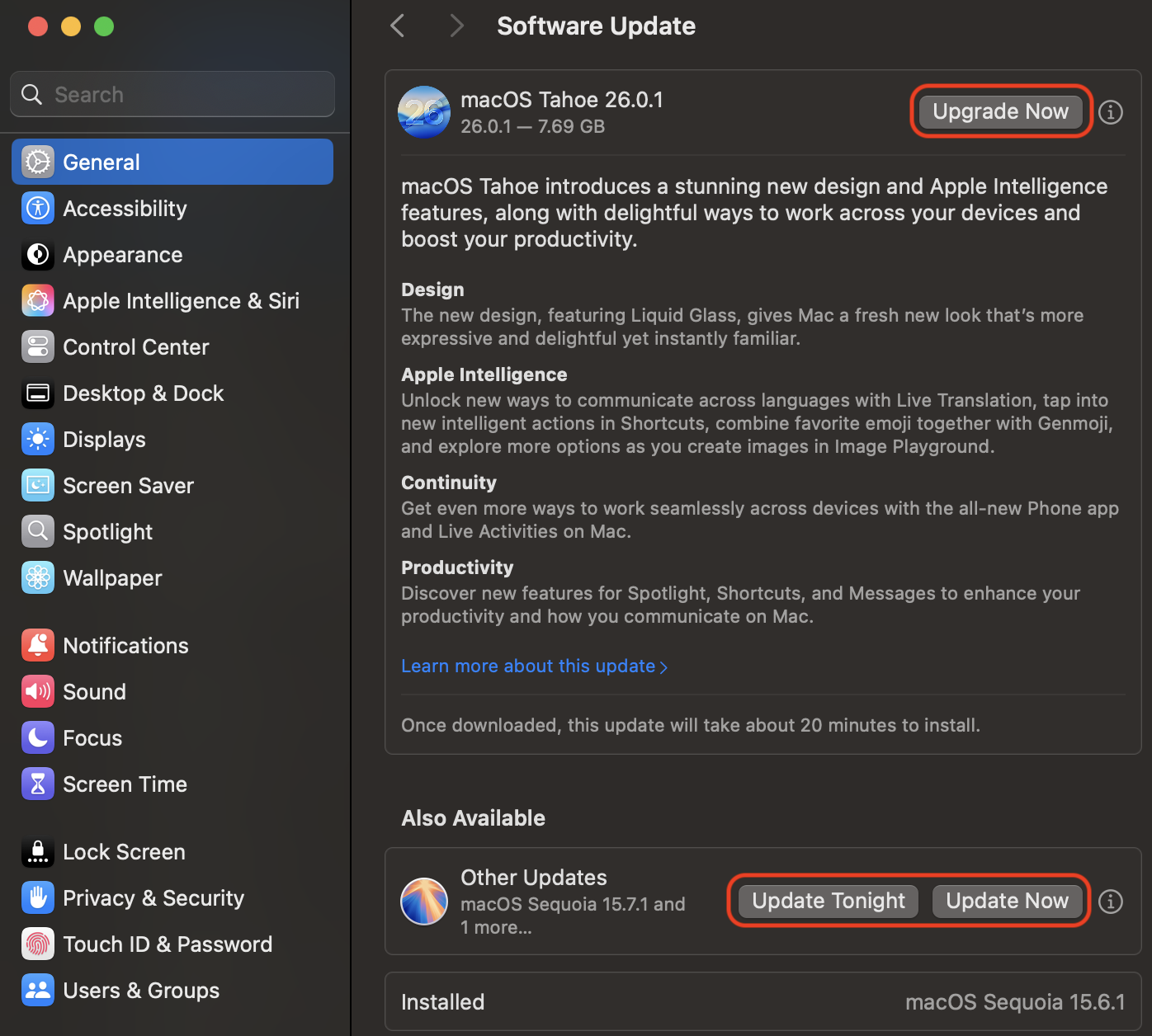Select the macOS Tahoe 26.0.1 title text

[562, 100]
